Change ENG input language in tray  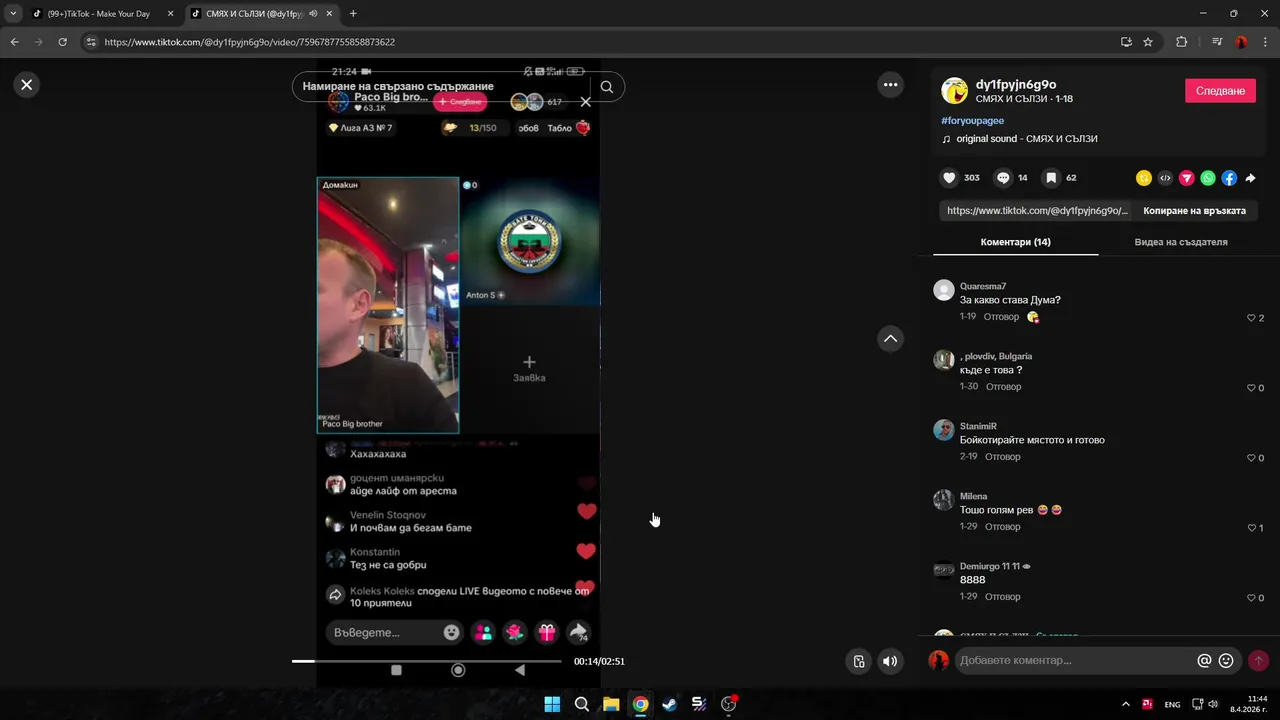coord(1172,704)
